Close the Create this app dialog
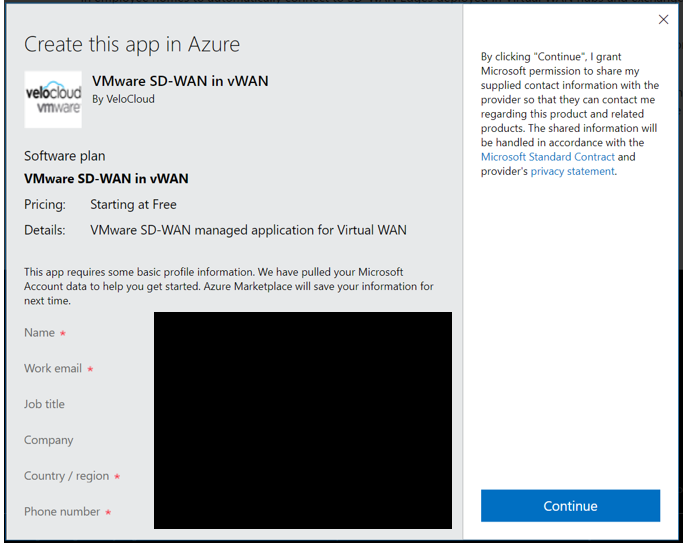Viewport: 685px width, 544px height. (663, 19)
